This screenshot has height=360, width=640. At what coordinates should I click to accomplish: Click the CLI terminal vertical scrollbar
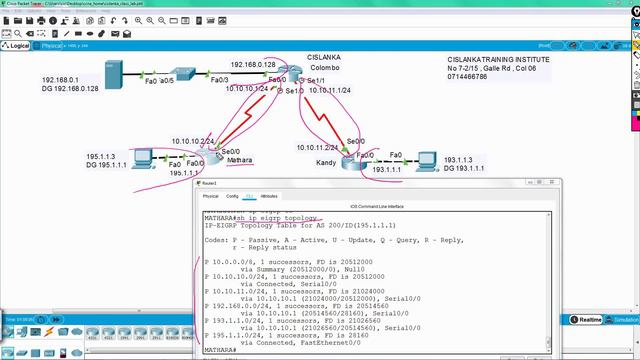click(549, 282)
